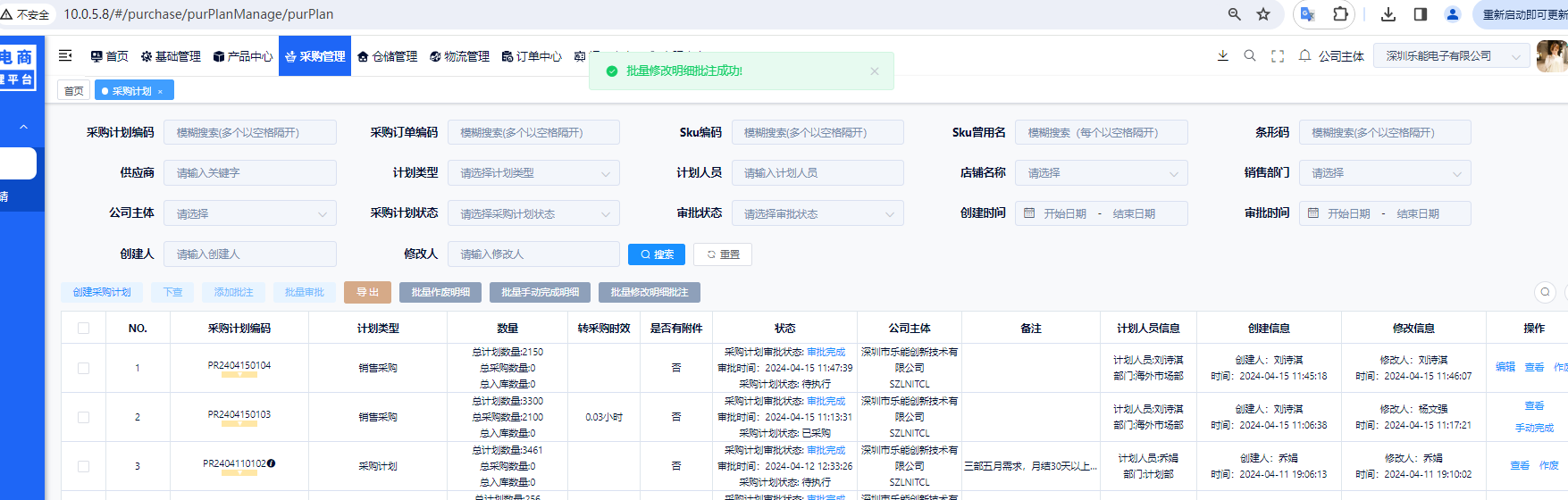The height and width of the screenshot is (500, 1568).
Task: Open the 采购管理 menu
Action: coord(314,56)
